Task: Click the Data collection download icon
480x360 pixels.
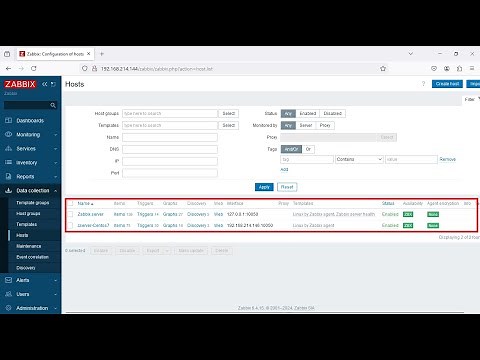Action: pos(9,190)
